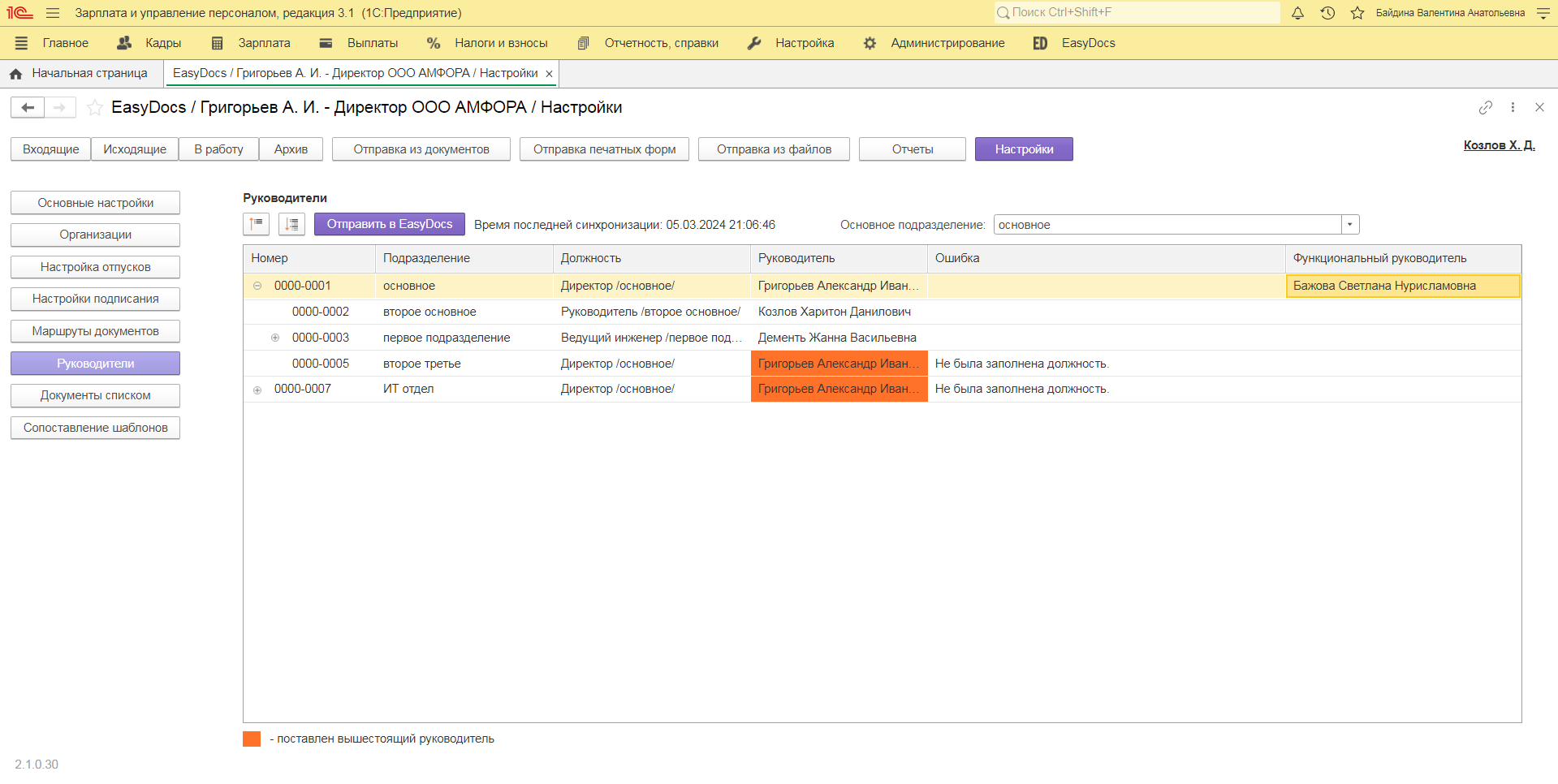Image resolution: width=1558 pixels, height=784 pixels.
Task: Click the Настройка wrench icon
Action: 754,43
